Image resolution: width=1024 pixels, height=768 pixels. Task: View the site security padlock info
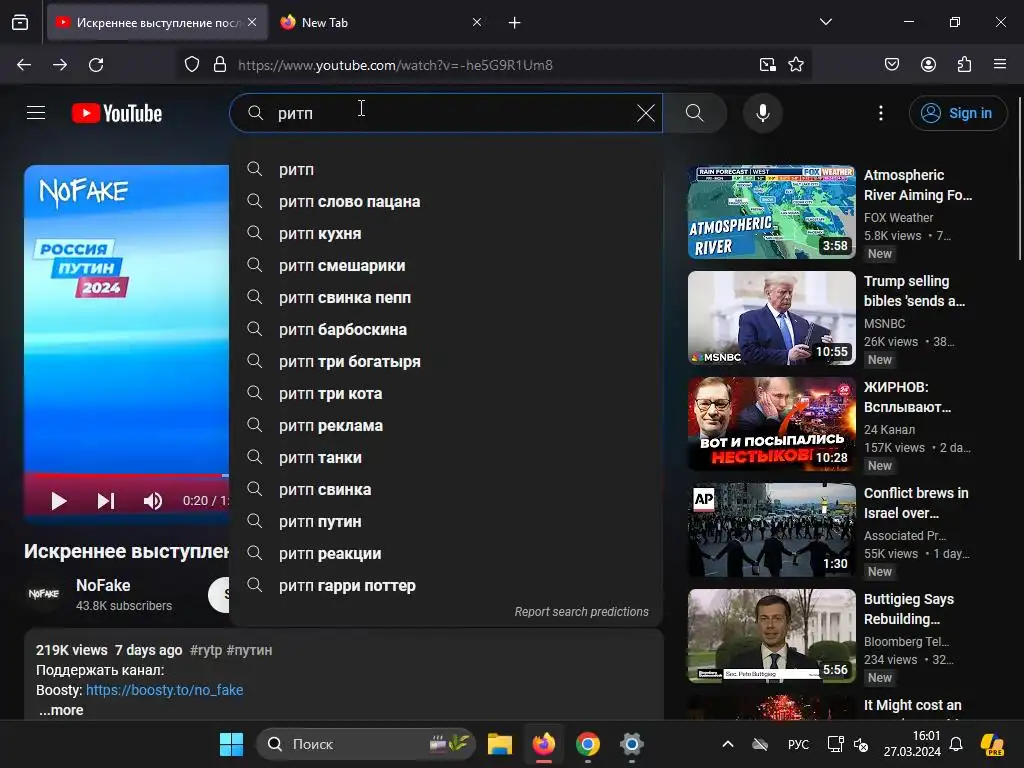(220, 65)
